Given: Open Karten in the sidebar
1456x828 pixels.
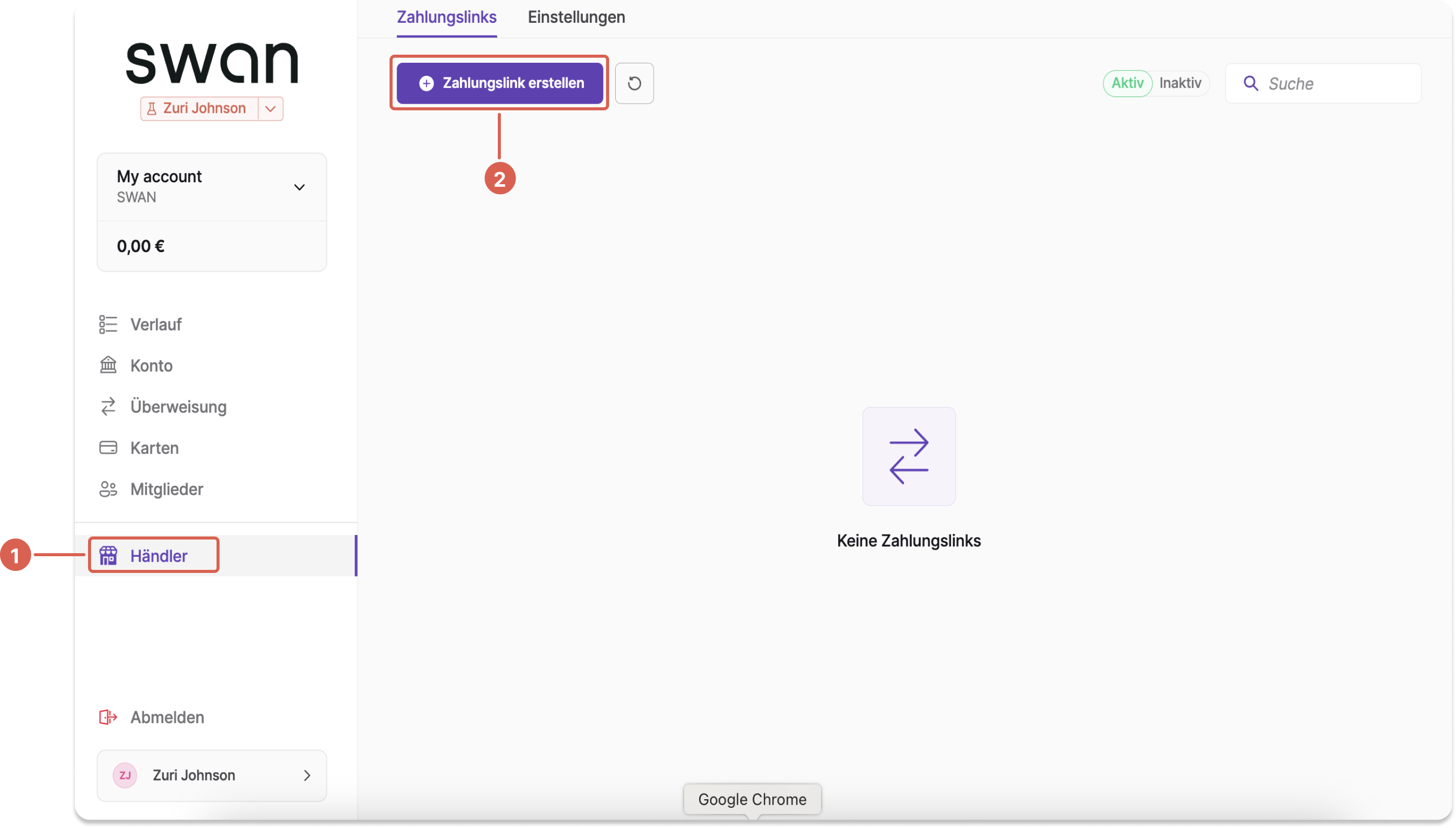Looking at the screenshot, I should coord(216,447).
